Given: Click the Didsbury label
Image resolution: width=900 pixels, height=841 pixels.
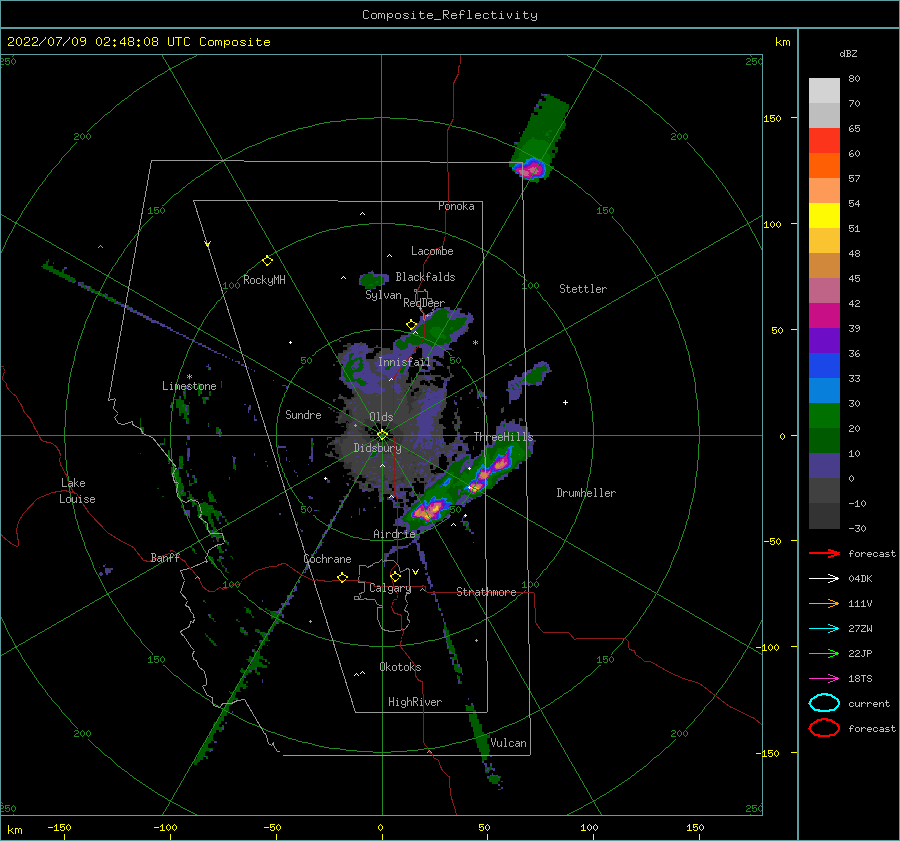Looking at the screenshot, I should (x=377, y=448).
